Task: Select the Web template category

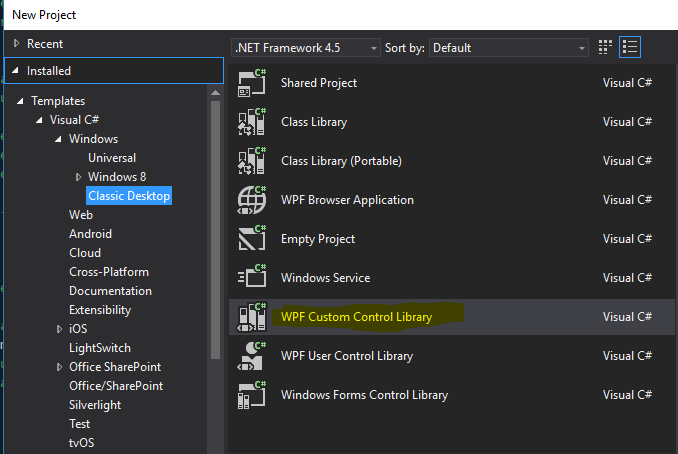Action: tap(81, 215)
